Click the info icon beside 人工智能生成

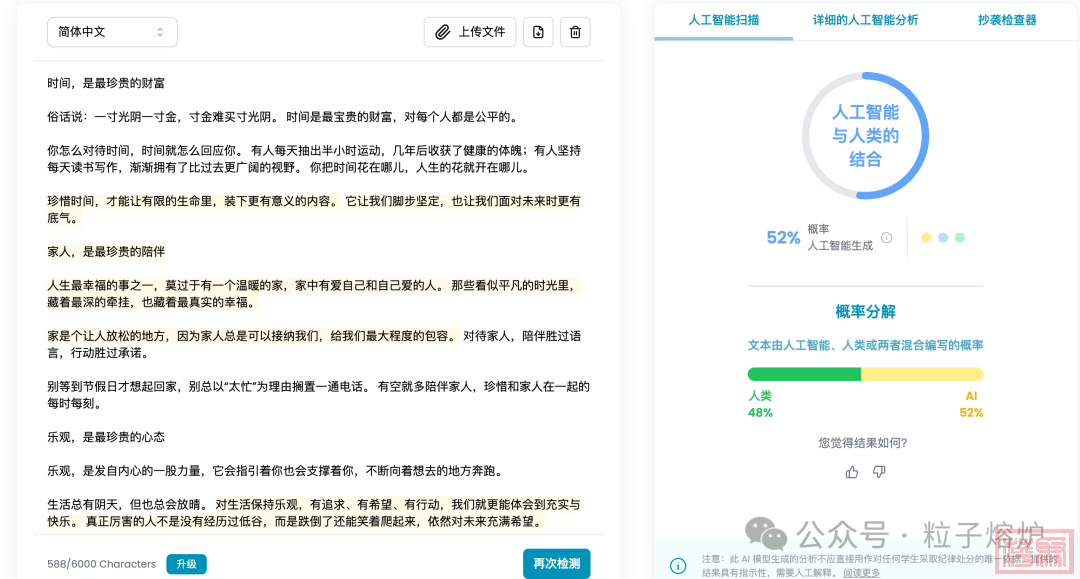point(887,238)
